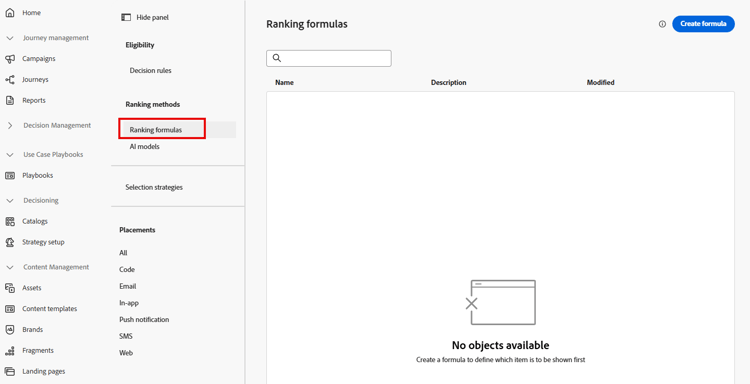750x384 pixels.
Task: Click into the ranking formulas search field
Action: (x=329, y=58)
